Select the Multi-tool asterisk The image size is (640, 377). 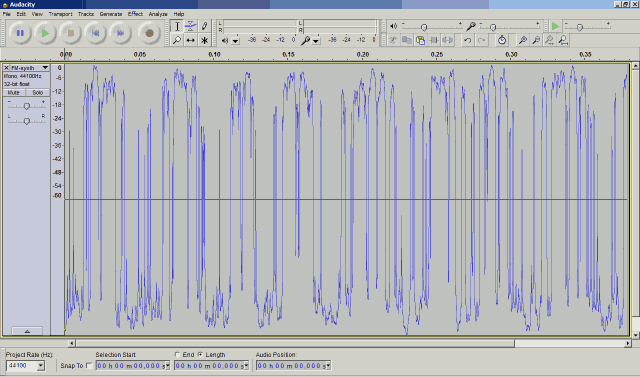[204, 40]
